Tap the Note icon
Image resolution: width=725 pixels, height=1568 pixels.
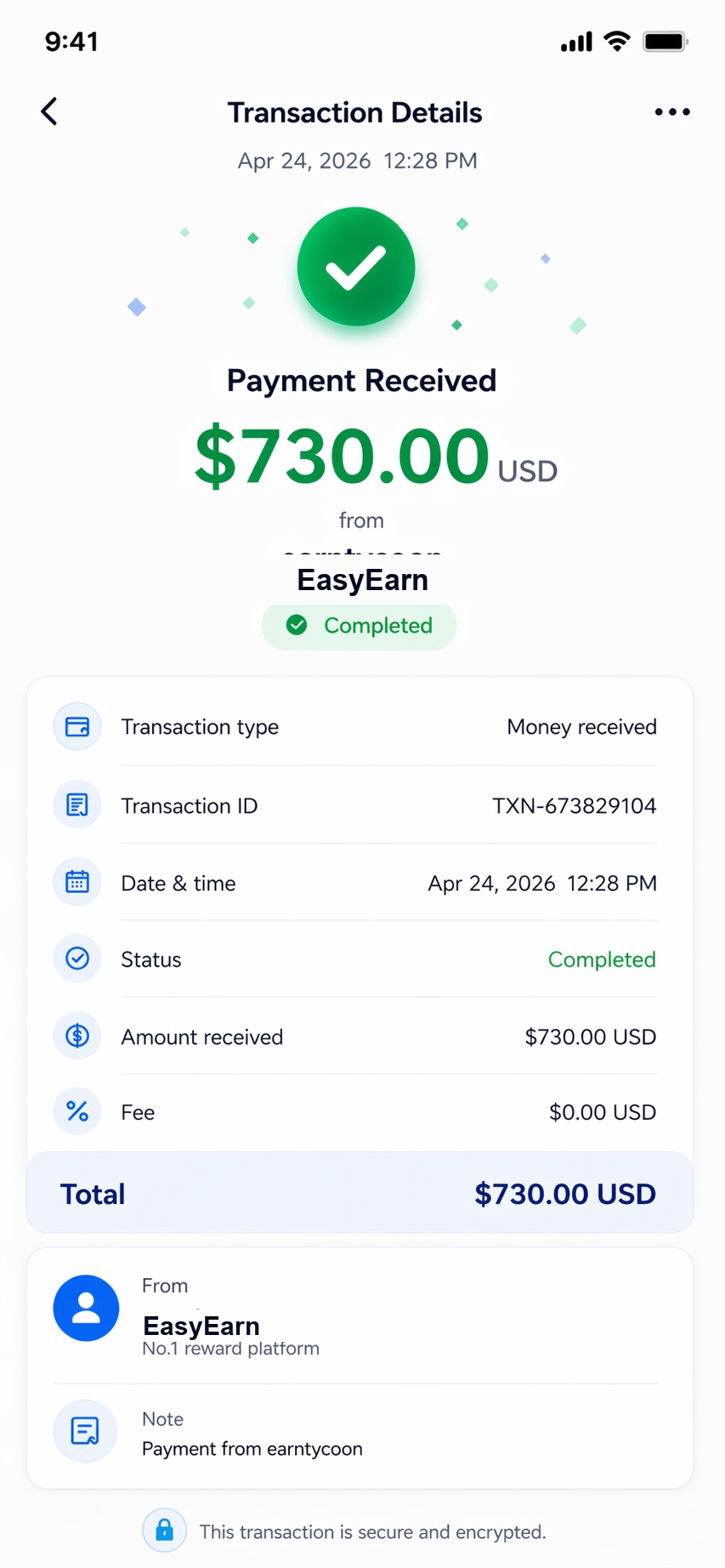[85, 1431]
